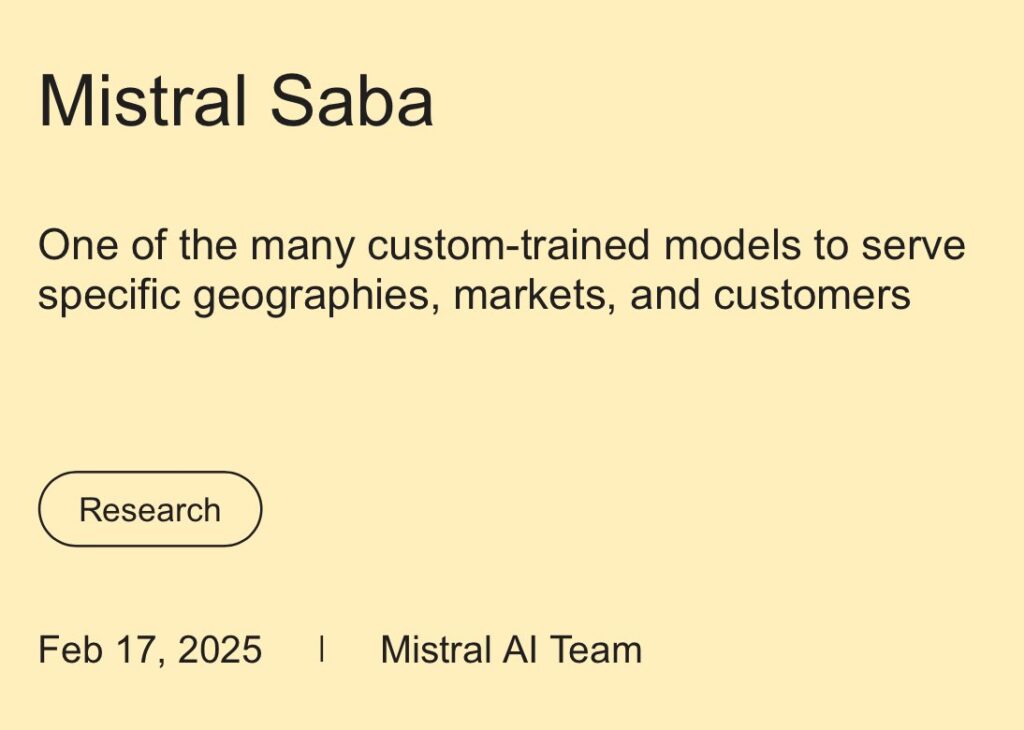Click the word Team in the author byline
The image size is (1024, 730).
coord(596,650)
